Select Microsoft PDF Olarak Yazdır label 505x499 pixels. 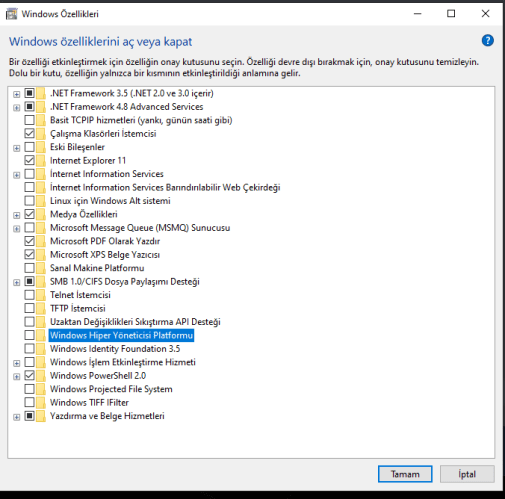tap(105, 241)
